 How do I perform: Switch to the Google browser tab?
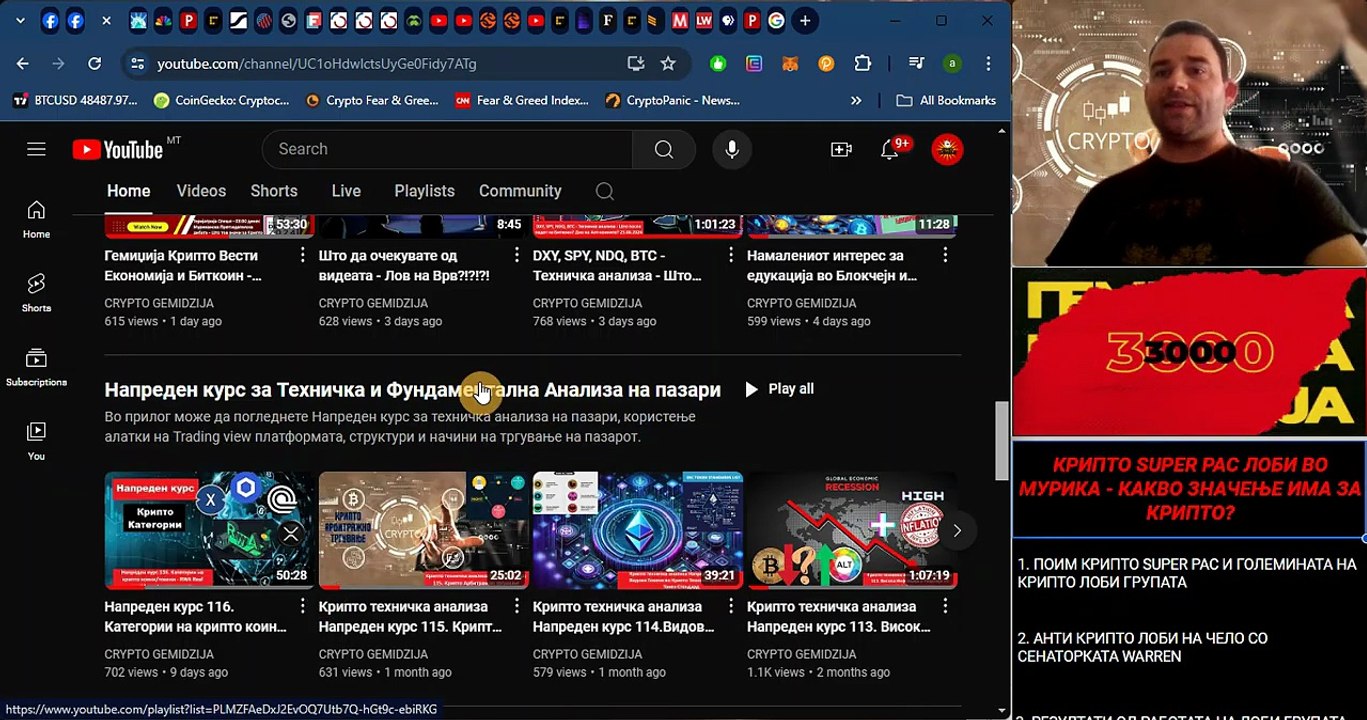pos(776,20)
